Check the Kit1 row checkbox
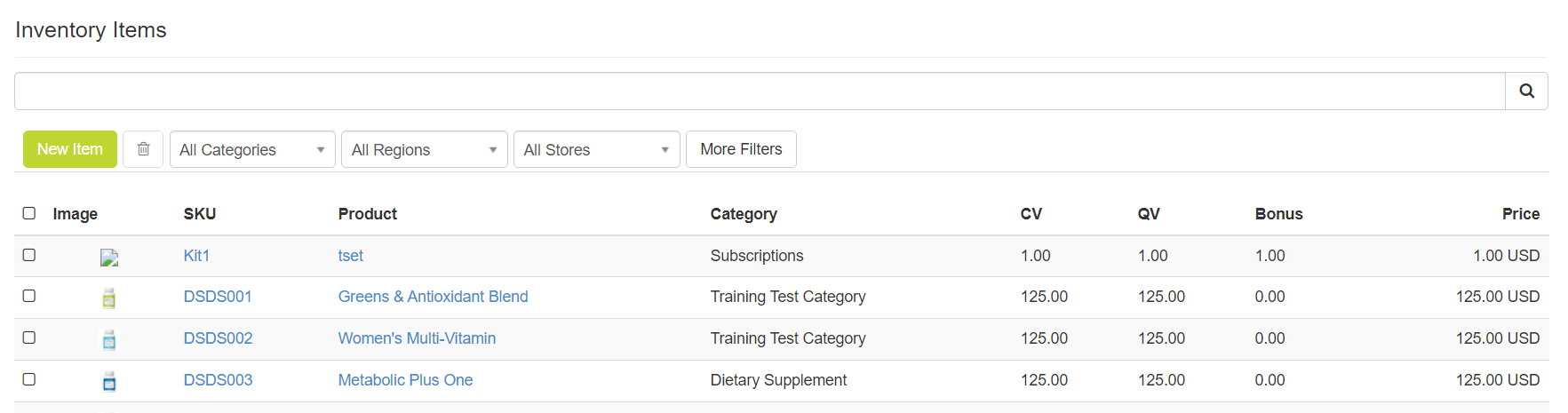 [29, 255]
